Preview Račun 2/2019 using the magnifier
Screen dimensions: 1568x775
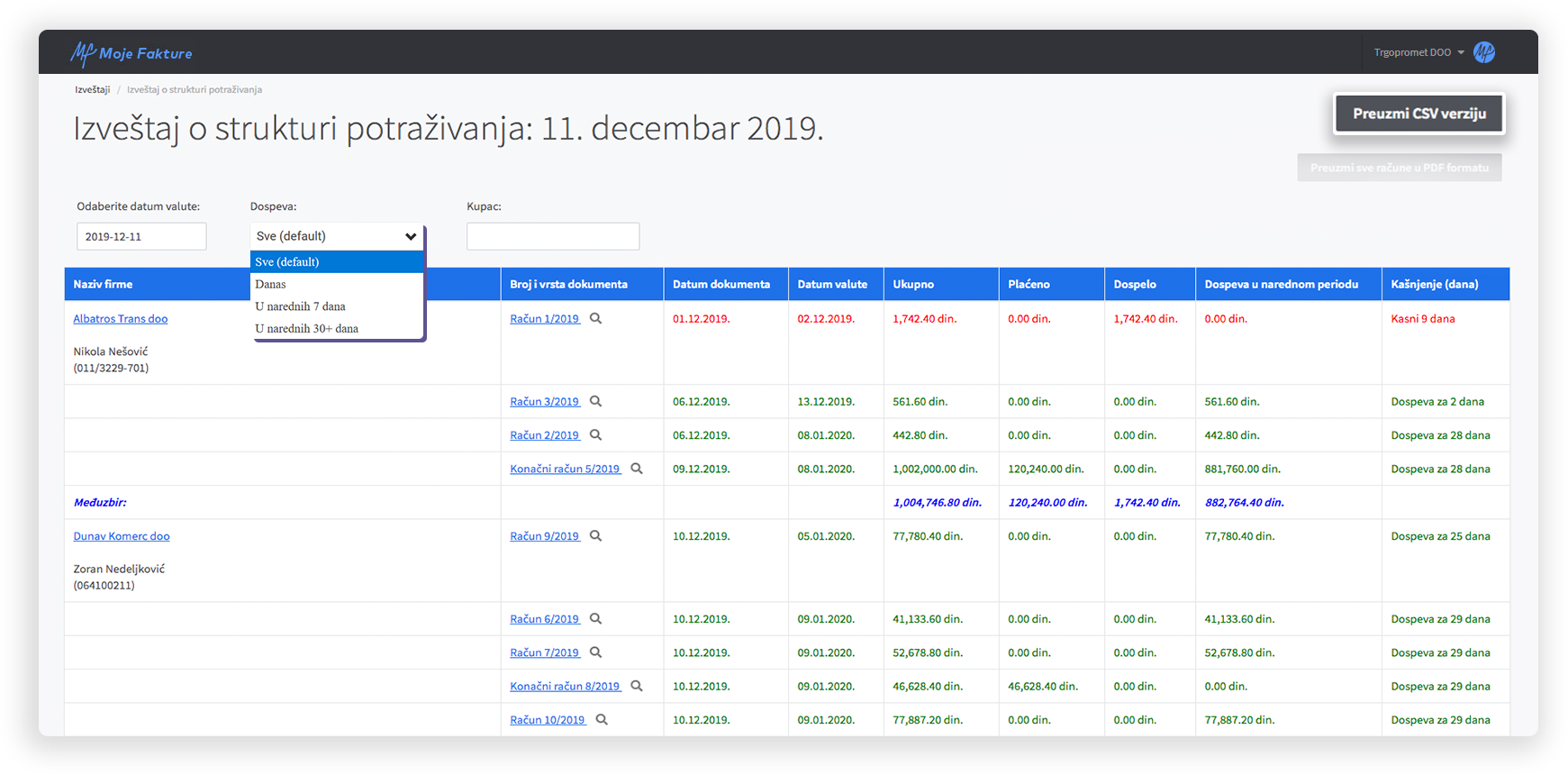(595, 435)
